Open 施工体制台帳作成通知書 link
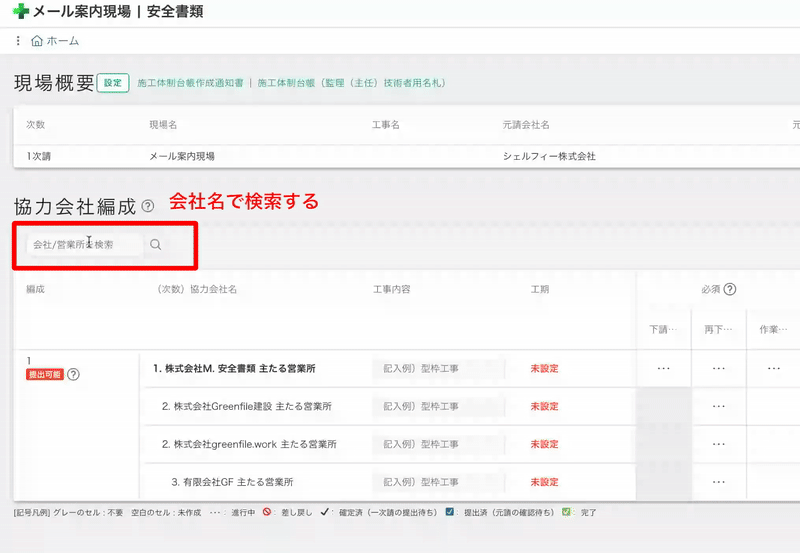Screen dimensions: 800x553 click(190, 83)
